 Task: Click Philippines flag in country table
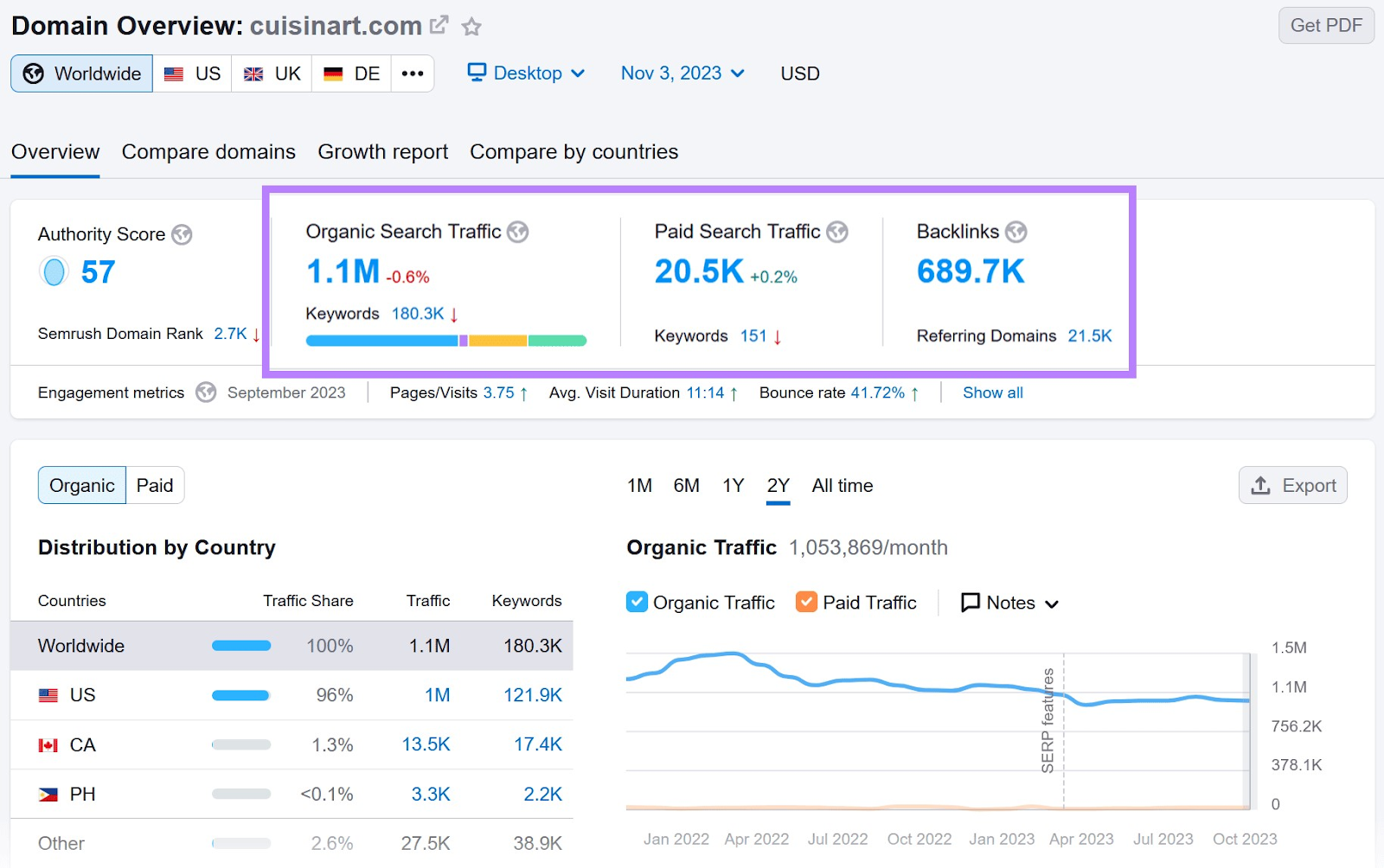pyautogui.click(x=48, y=795)
